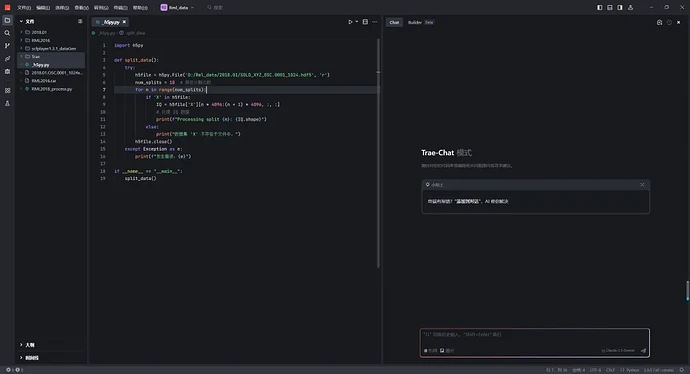Image resolution: width=690 pixels, height=374 pixels.
Task: Send the chat message with paper plane icon
Action: pos(643,351)
